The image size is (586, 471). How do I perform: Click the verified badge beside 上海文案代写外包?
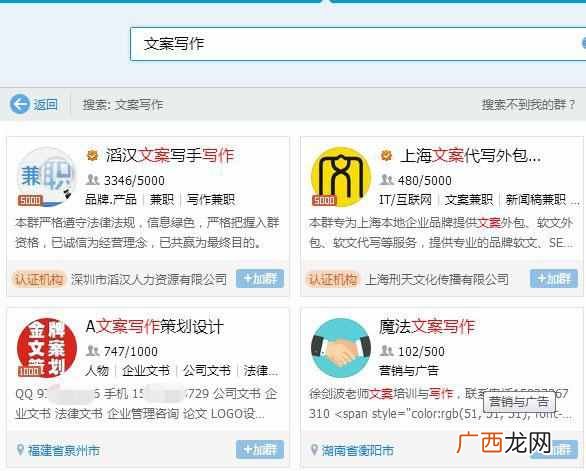click(386, 155)
